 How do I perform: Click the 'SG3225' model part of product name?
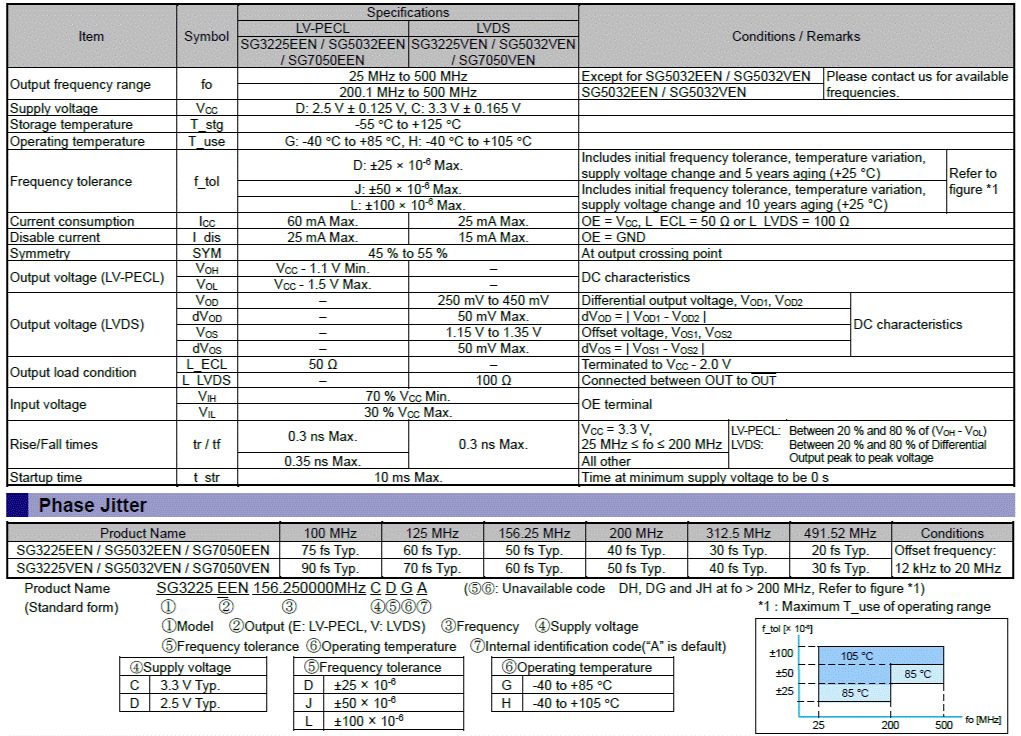pos(185,587)
